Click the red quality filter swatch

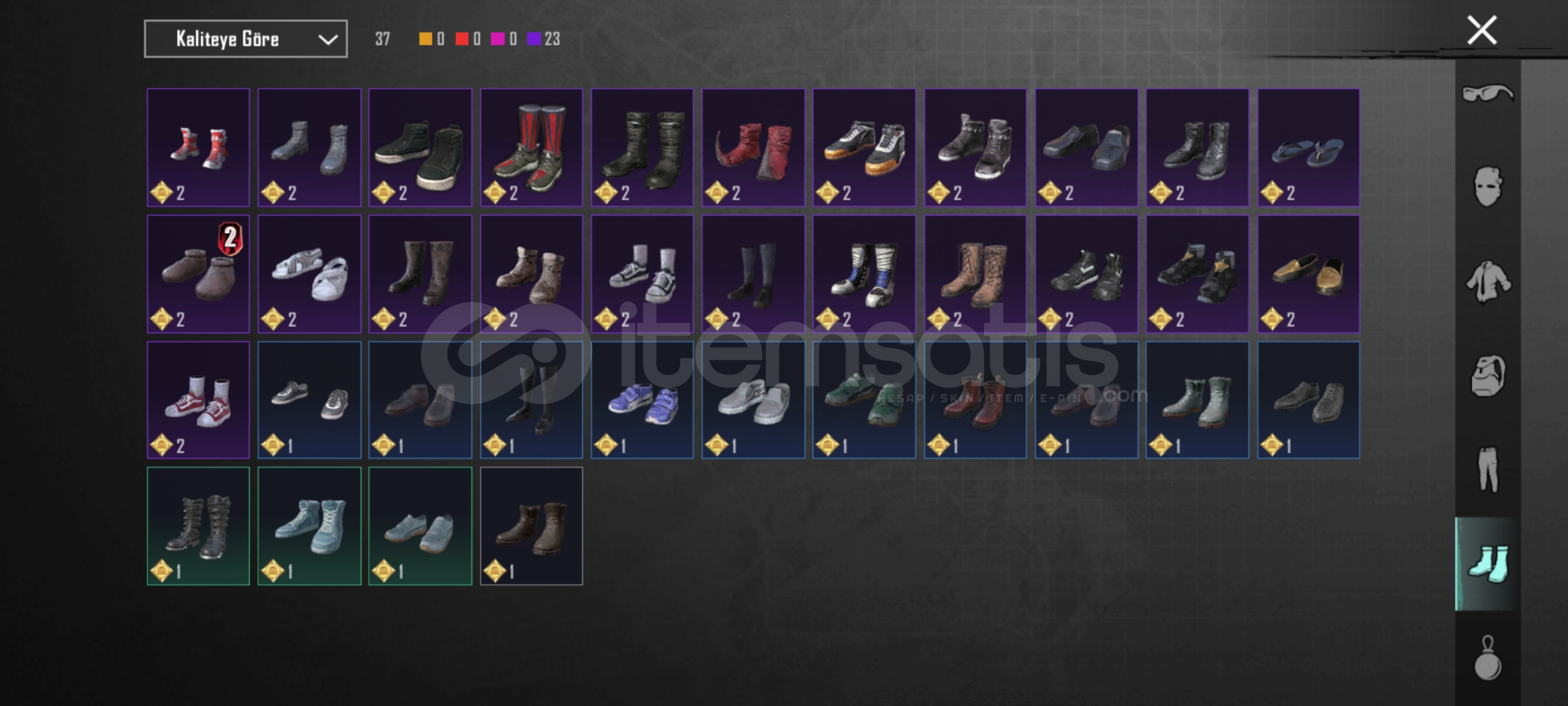(x=462, y=39)
